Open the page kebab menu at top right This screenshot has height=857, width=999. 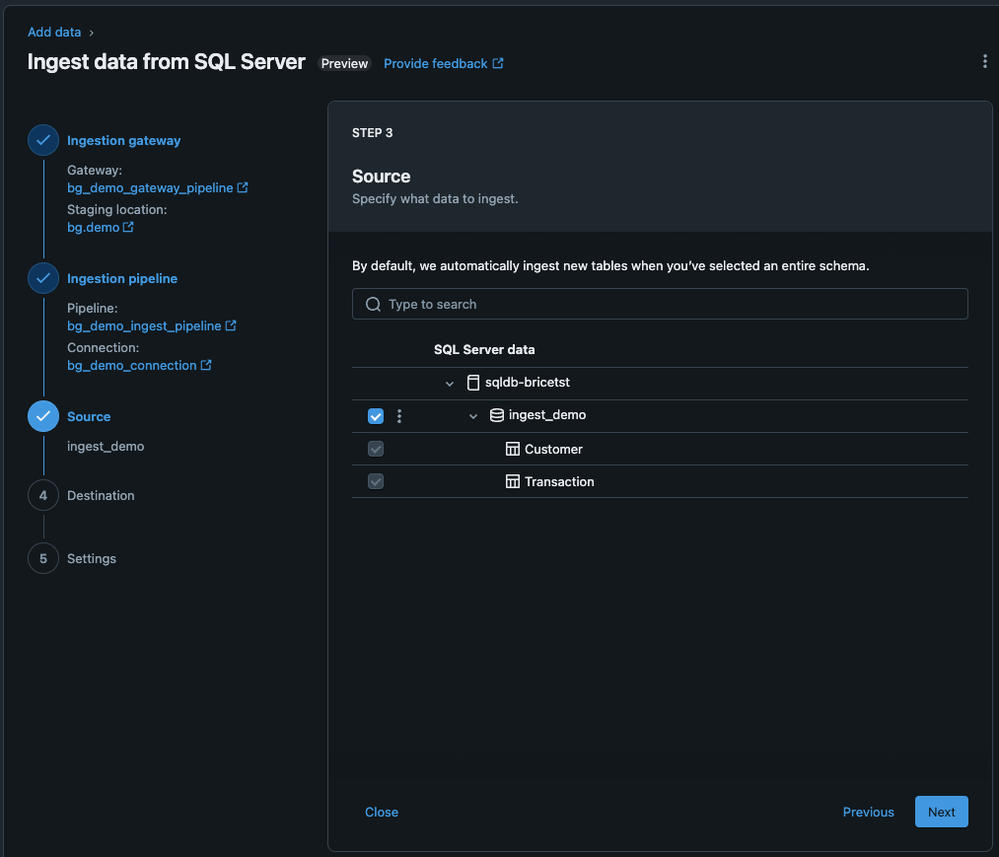984,61
